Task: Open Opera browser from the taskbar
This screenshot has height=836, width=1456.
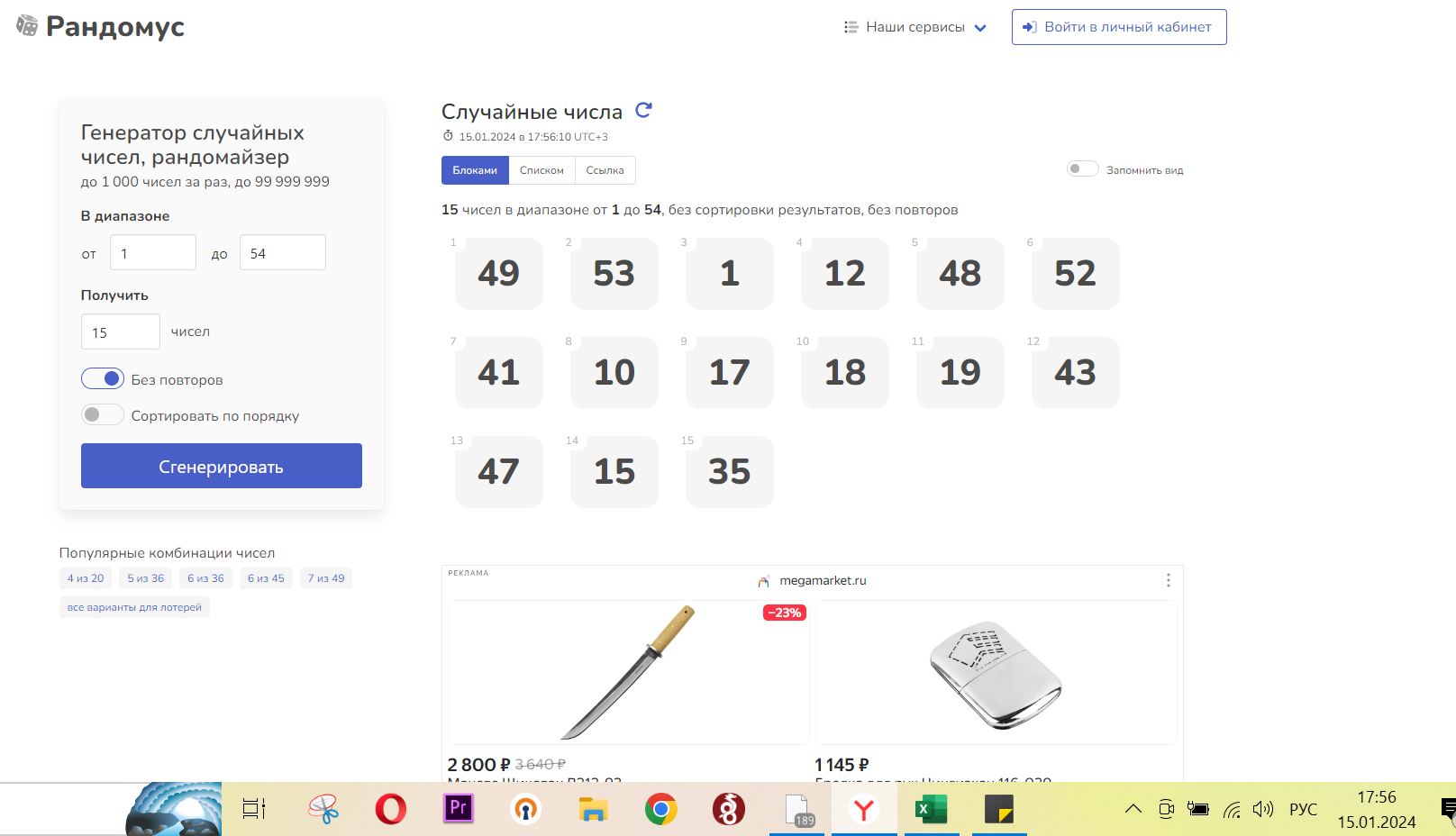Action: [390, 809]
